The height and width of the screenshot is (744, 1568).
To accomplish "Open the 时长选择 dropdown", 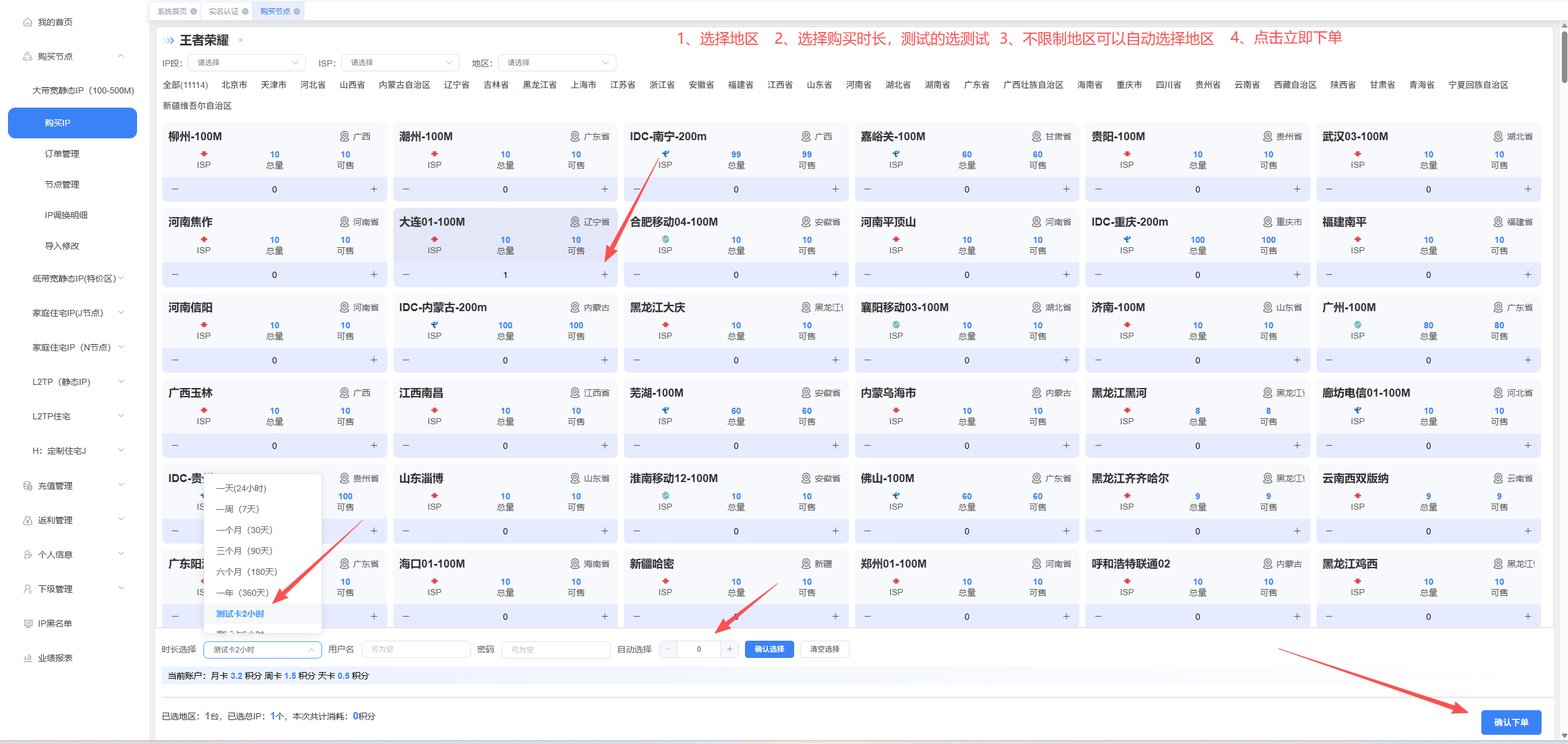I will [x=262, y=650].
